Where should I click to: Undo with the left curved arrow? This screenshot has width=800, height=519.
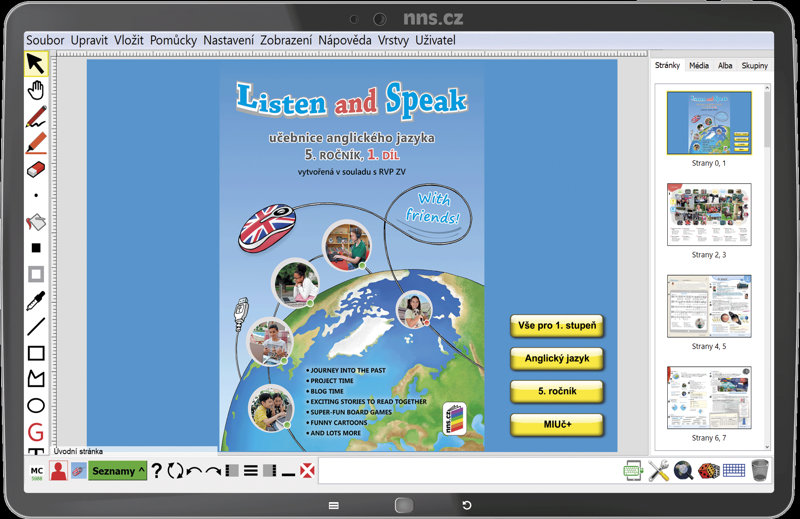194,471
